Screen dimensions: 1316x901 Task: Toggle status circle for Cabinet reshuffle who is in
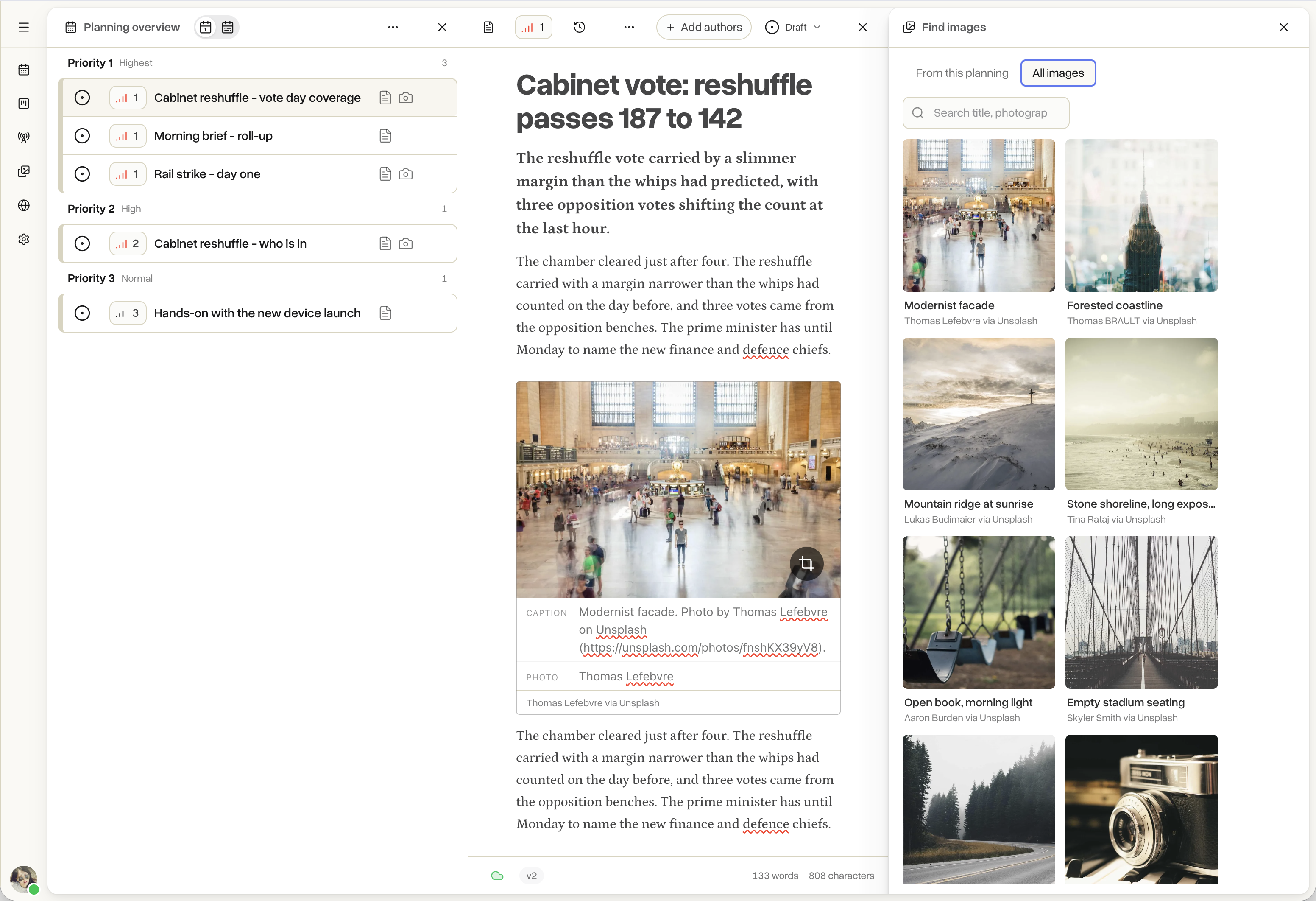82,243
